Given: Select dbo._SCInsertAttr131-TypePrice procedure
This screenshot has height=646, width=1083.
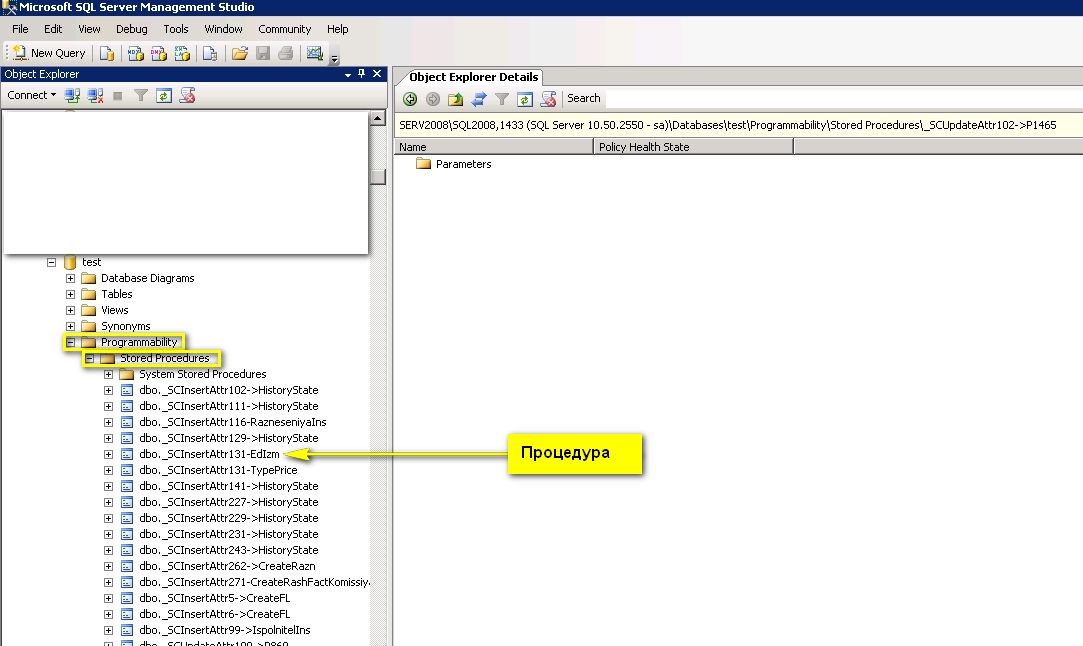Looking at the screenshot, I should pos(218,470).
